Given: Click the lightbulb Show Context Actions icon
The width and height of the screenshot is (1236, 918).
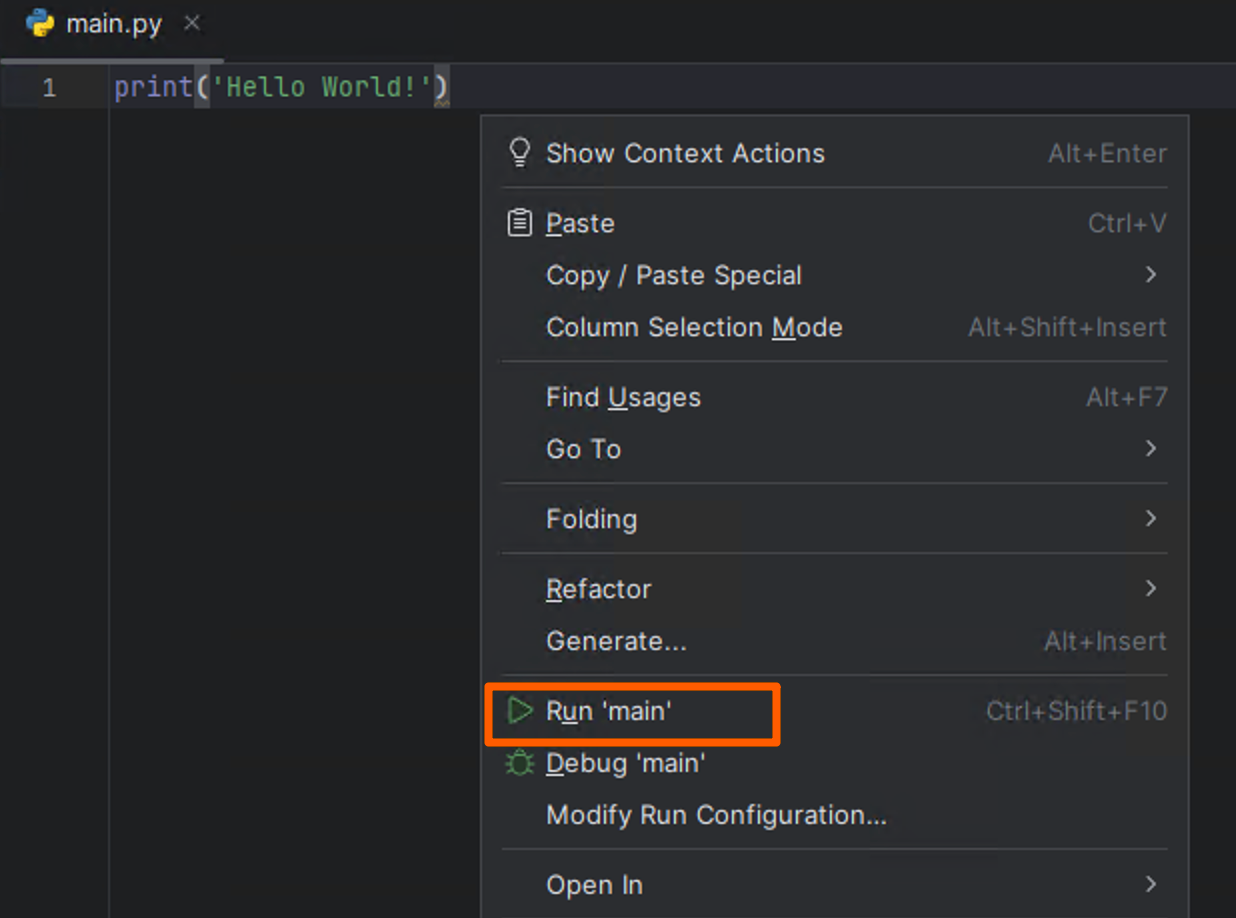Looking at the screenshot, I should pyautogui.click(x=519, y=152).
